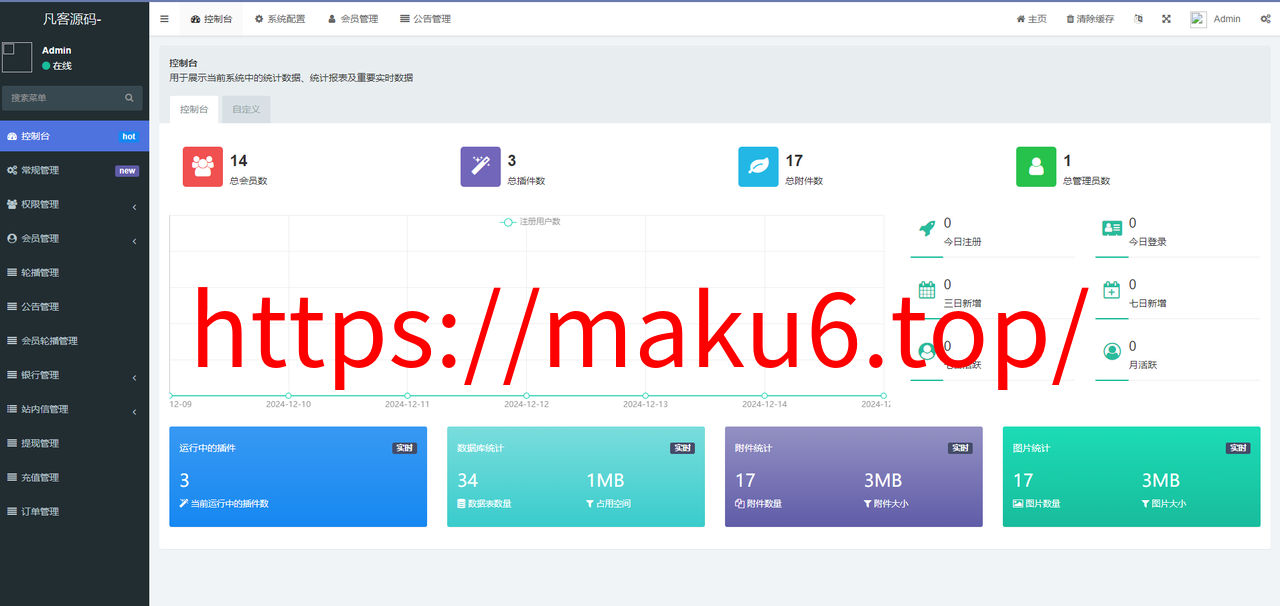Click the 运行中的插件 blue card

coord(298,477)
